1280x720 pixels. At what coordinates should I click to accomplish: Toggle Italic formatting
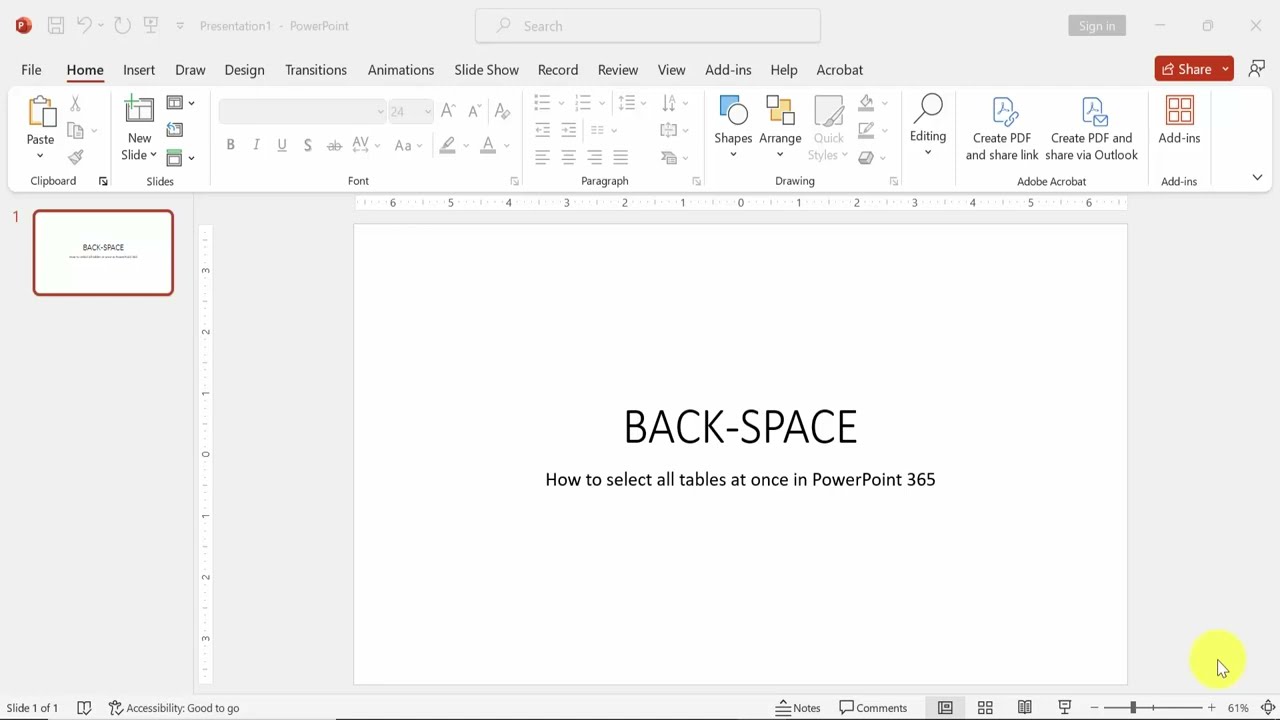256,145
